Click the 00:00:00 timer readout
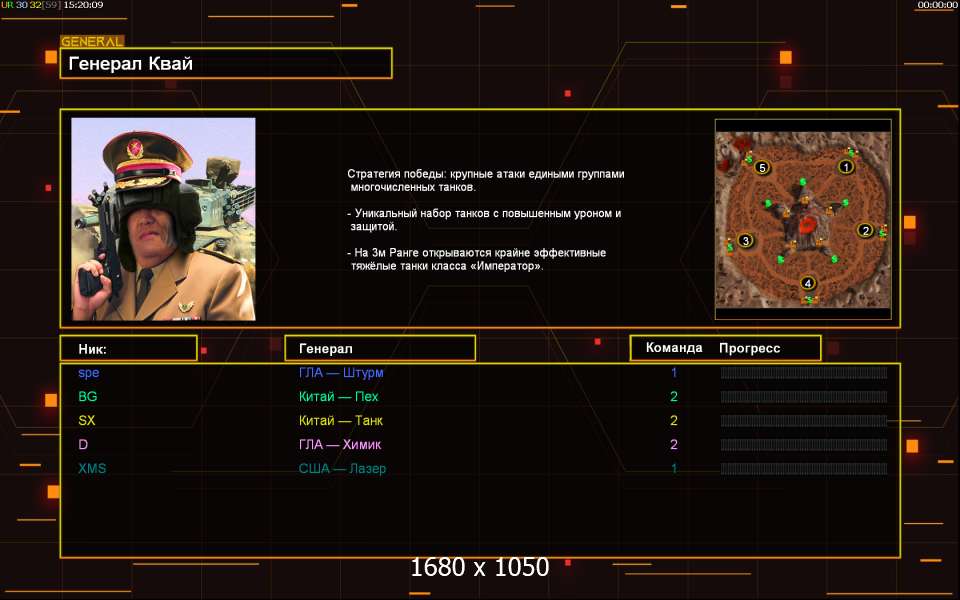960x600 pixels. pos(937,5)
